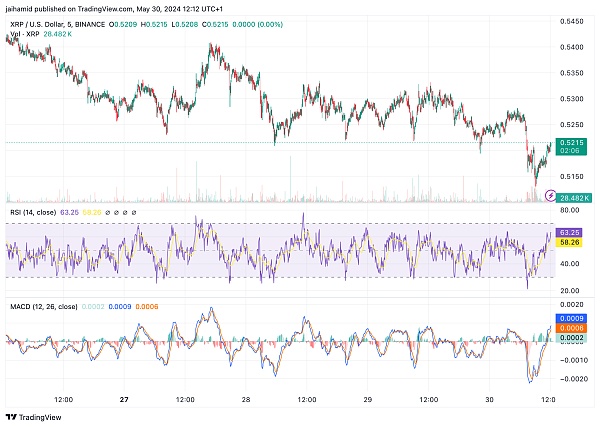Viewport: 600px width, 427px height.
Task: Click the teal 0.0002 MACD histogram axis label
Action: click(x=572, y=339)
